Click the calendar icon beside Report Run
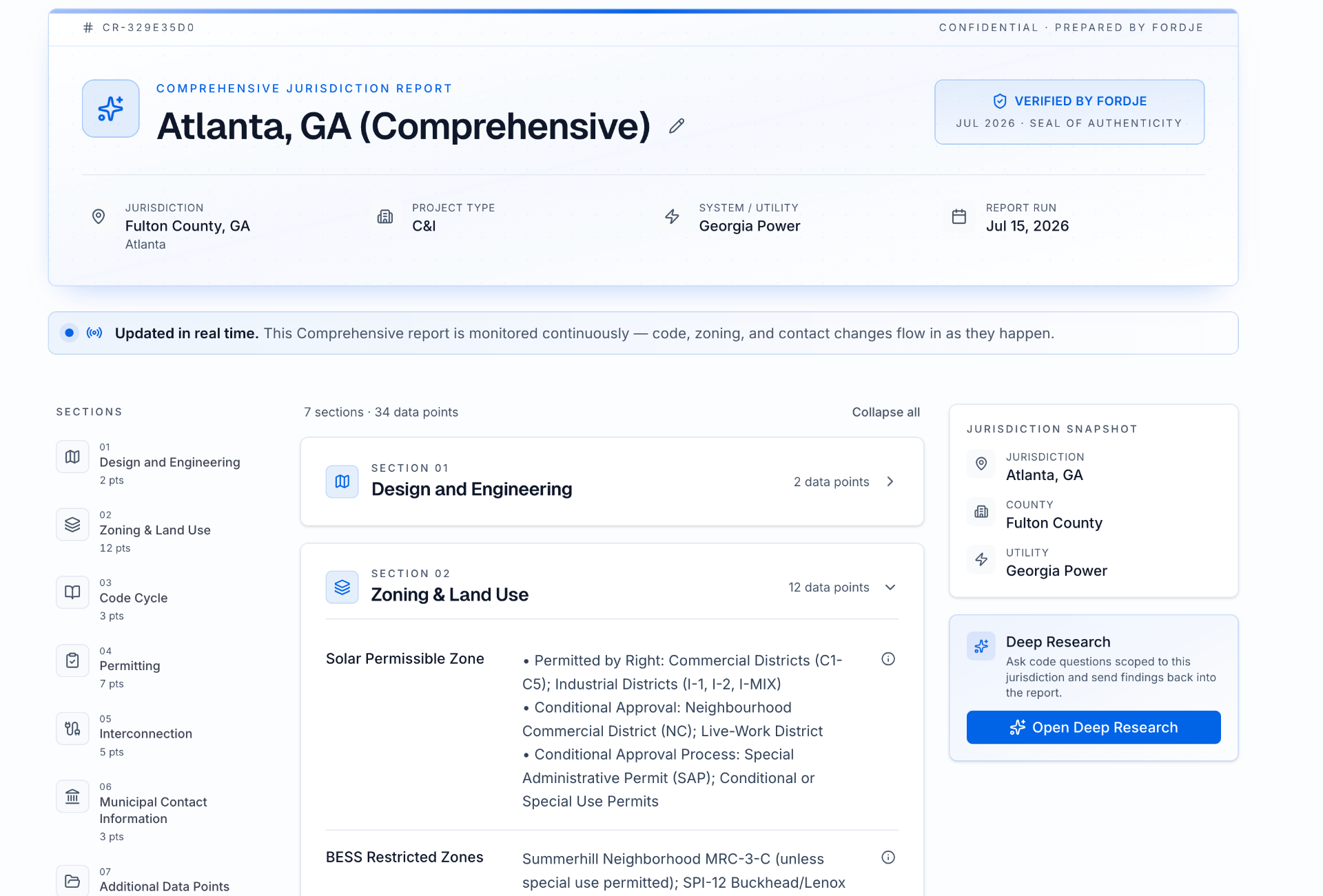The height and width of the screenshot is (896, 1323). [958, 216]
